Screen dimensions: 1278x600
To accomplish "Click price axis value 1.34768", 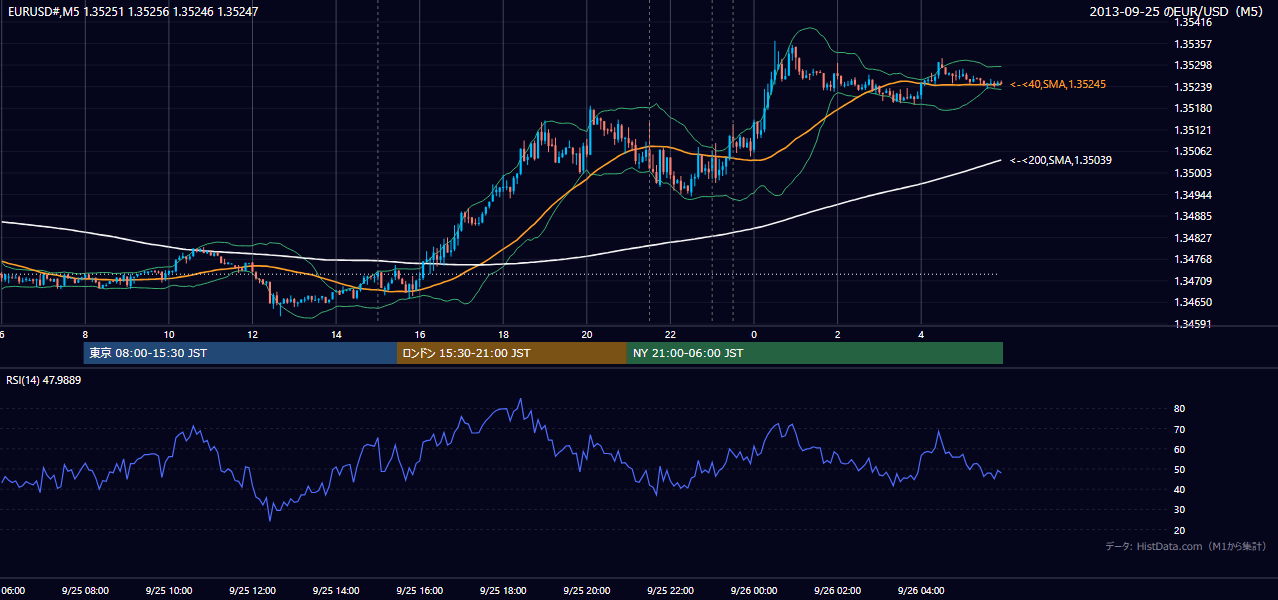I will [1192, 259].
